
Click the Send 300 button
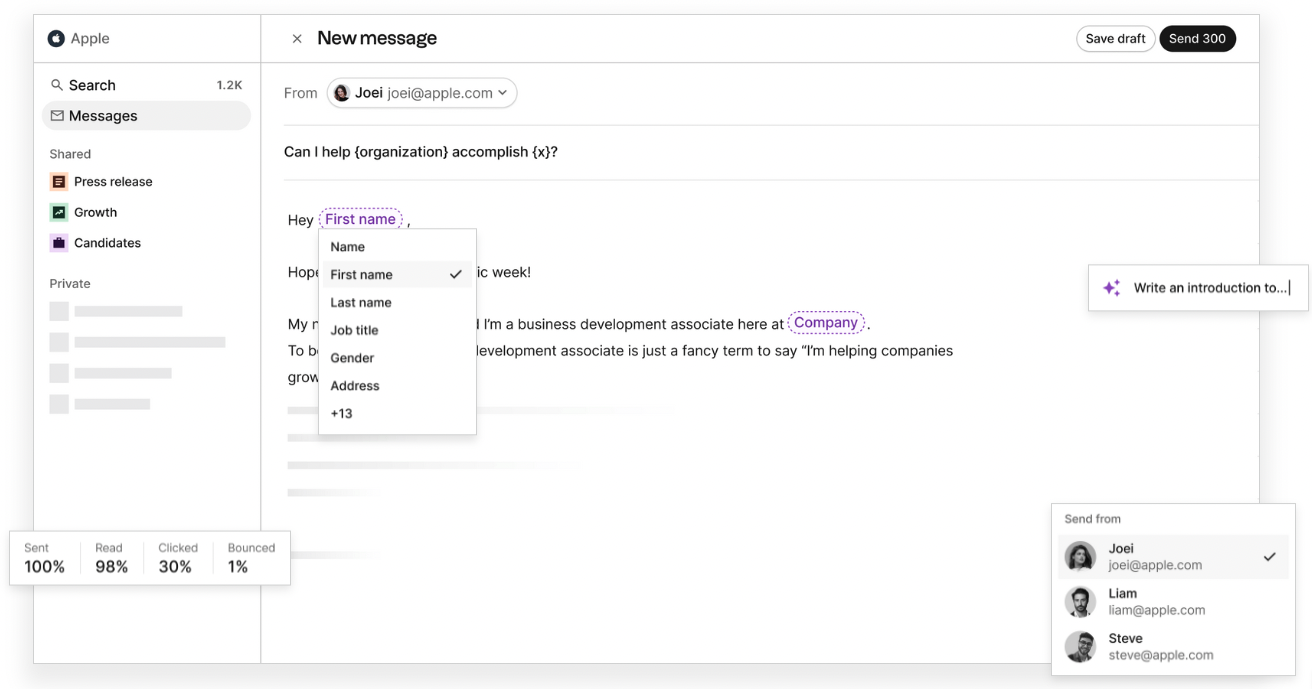[x=1197, y=39]
